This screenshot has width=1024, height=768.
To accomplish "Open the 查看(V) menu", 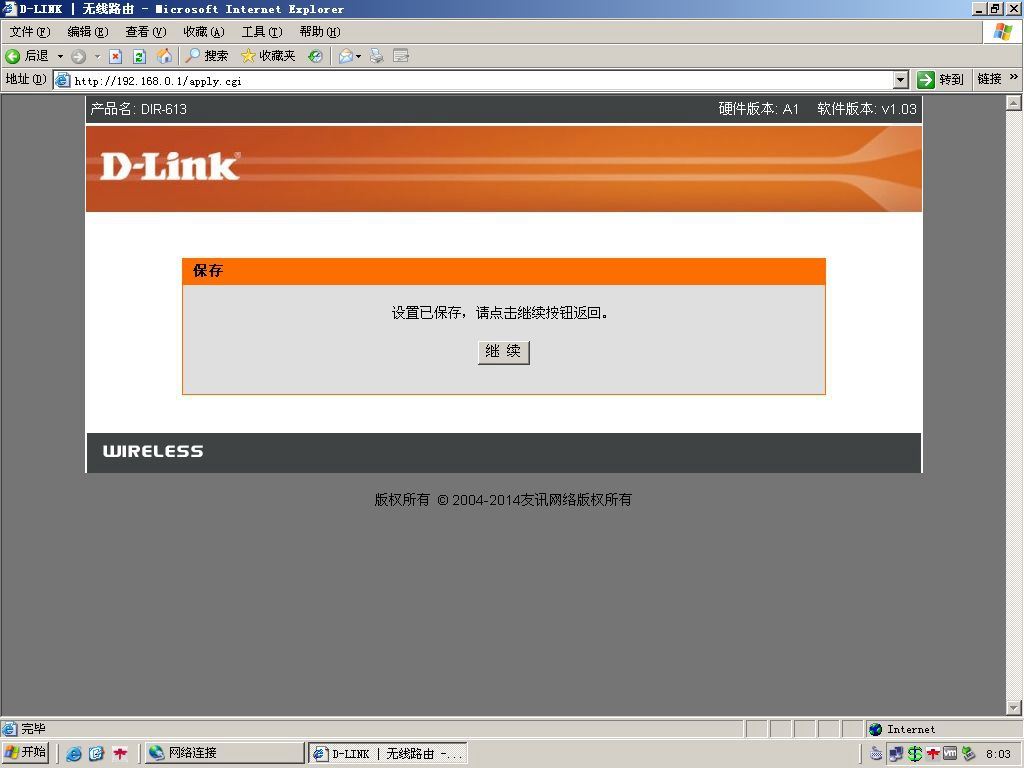I will (146, 31).
